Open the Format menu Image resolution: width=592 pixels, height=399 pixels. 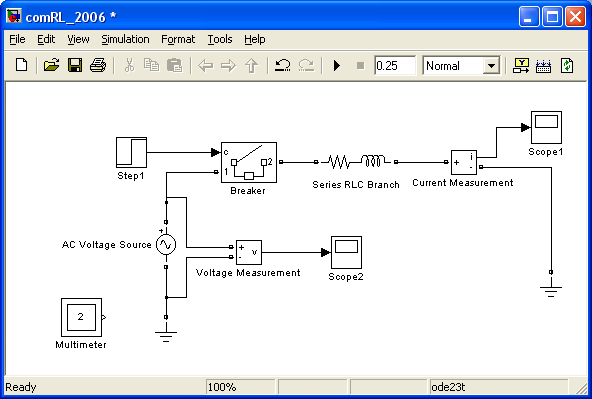pos(178,39)
